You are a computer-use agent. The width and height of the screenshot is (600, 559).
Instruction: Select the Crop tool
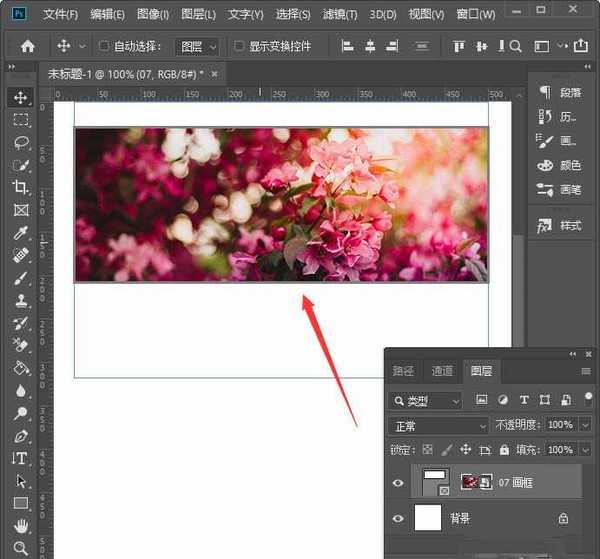(x=21, y=187)
